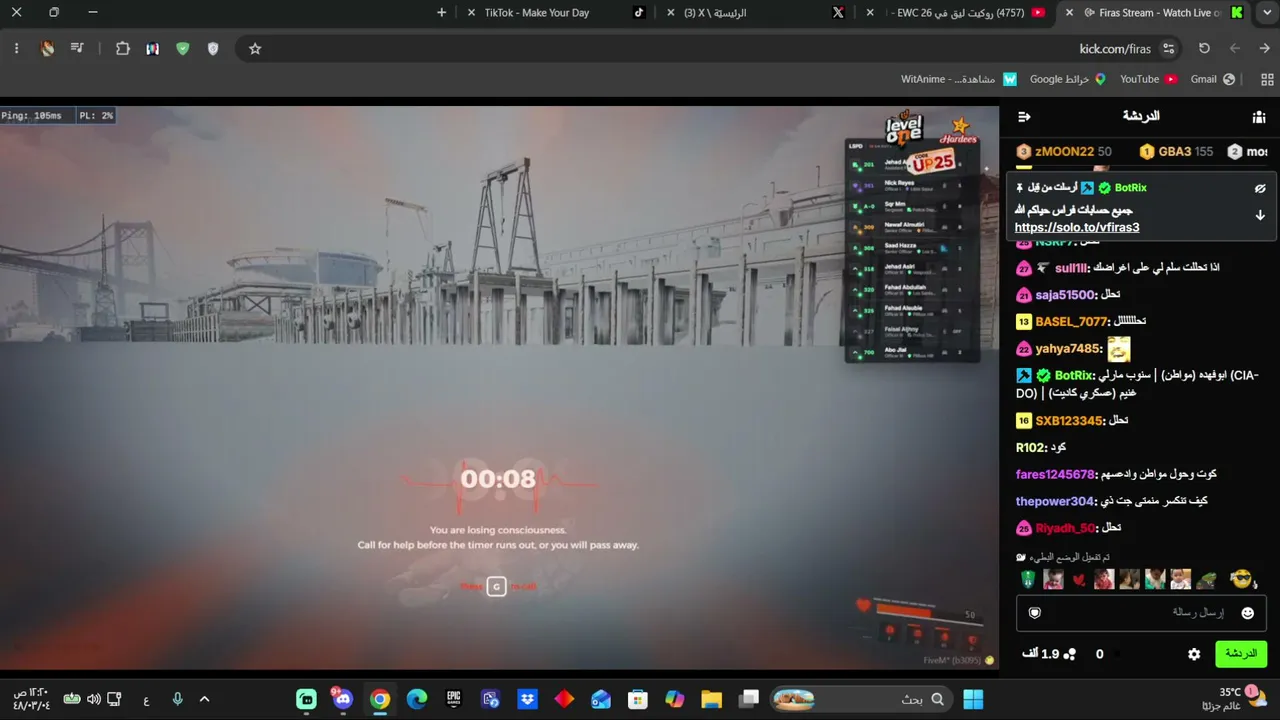Viewport: 1280px width, 720px height.
Task: Open a new browser tab
Action: [x=442, y=13]
